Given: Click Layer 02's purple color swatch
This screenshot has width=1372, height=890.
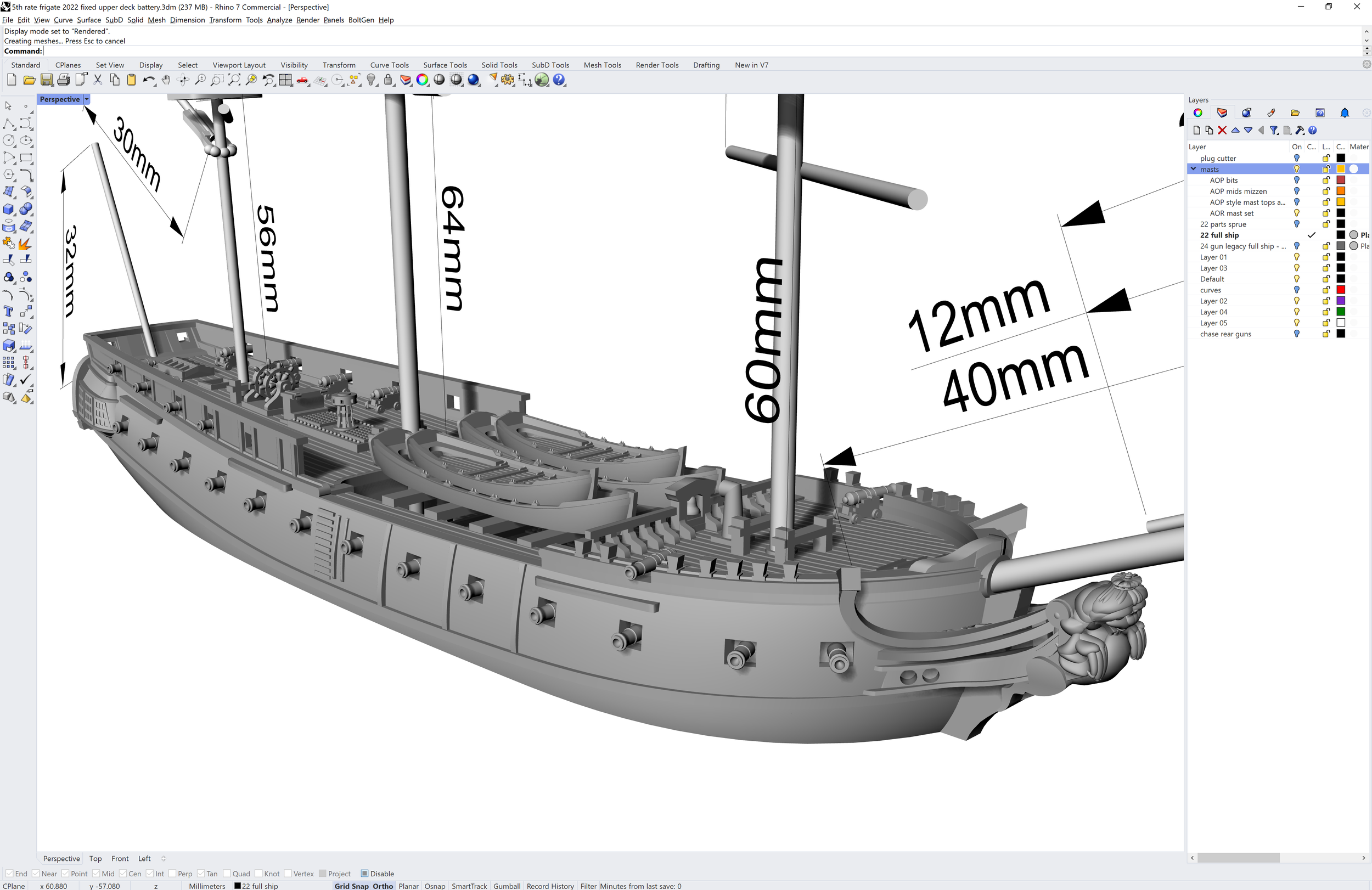Looking at the screenshot, I should tap(1341, 300).
